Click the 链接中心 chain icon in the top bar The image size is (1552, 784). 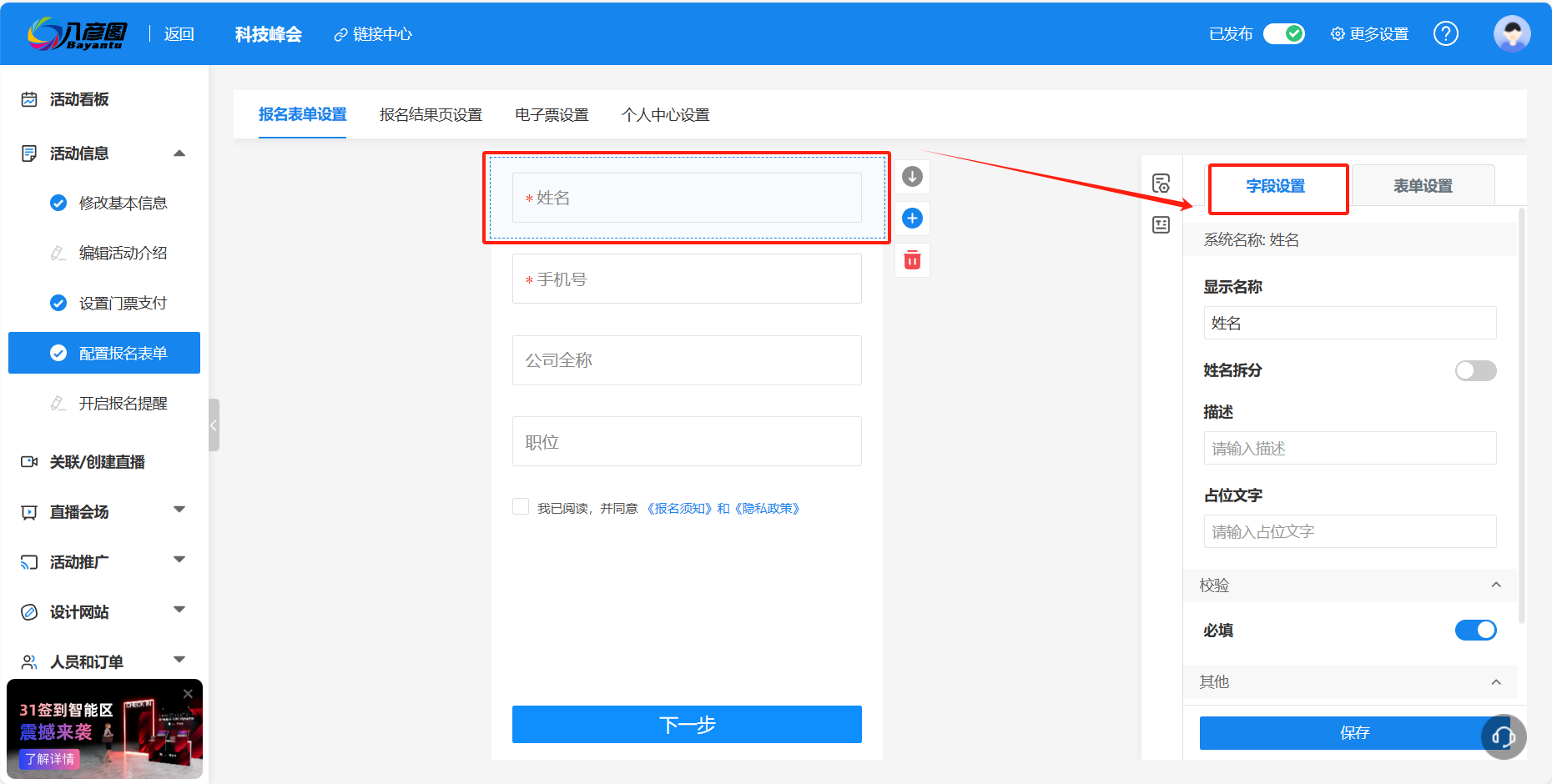340,34
